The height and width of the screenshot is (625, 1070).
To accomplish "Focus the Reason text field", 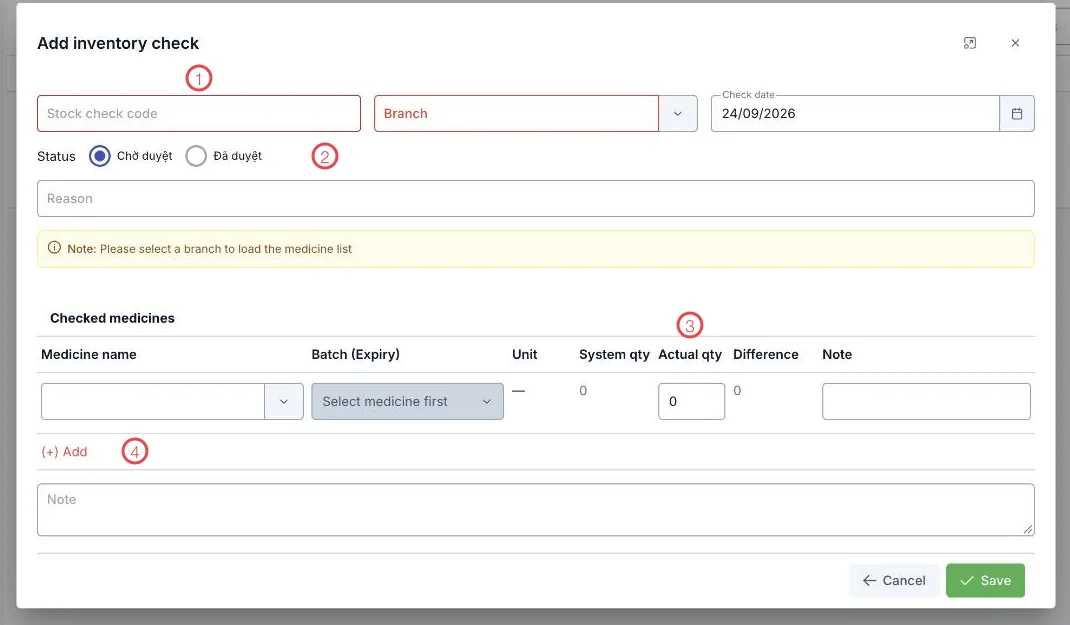I will pos(536,199).
